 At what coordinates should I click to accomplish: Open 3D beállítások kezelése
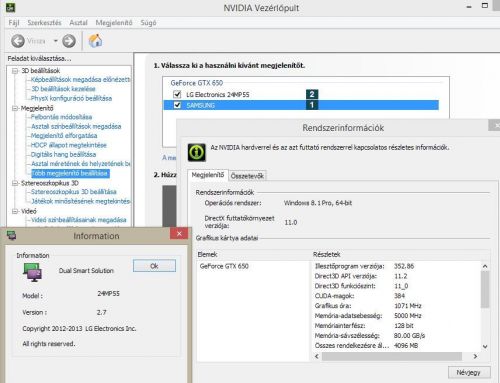coord(63,89)
